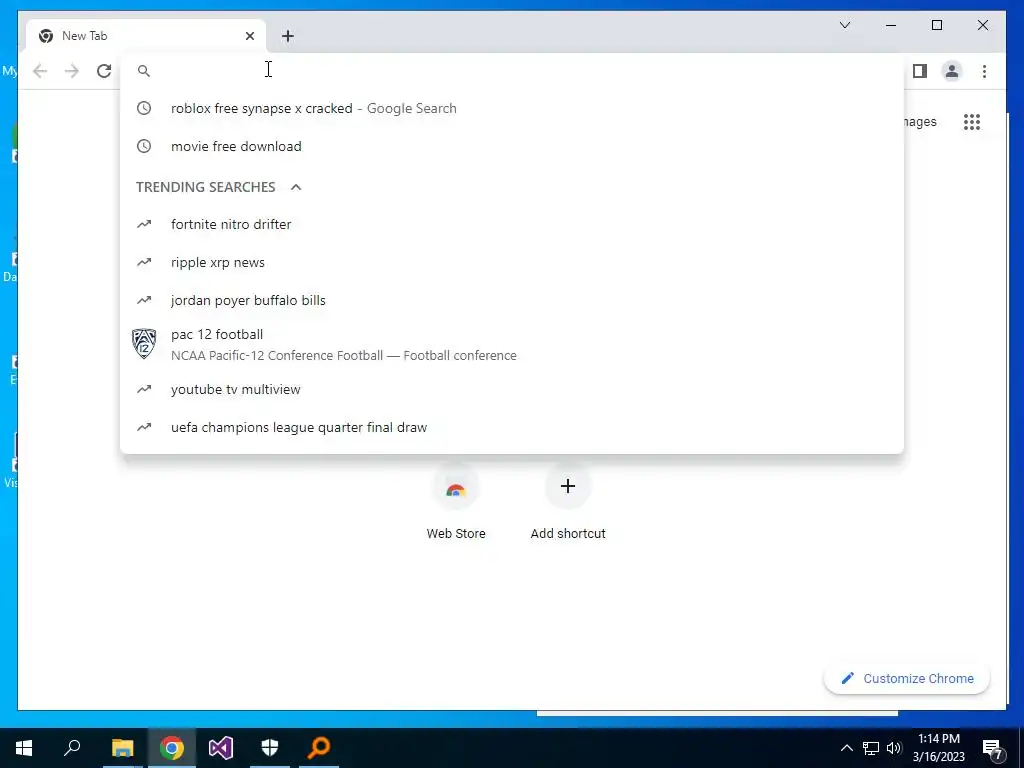Collapse the Trending Searches section

tap(296, 187)
